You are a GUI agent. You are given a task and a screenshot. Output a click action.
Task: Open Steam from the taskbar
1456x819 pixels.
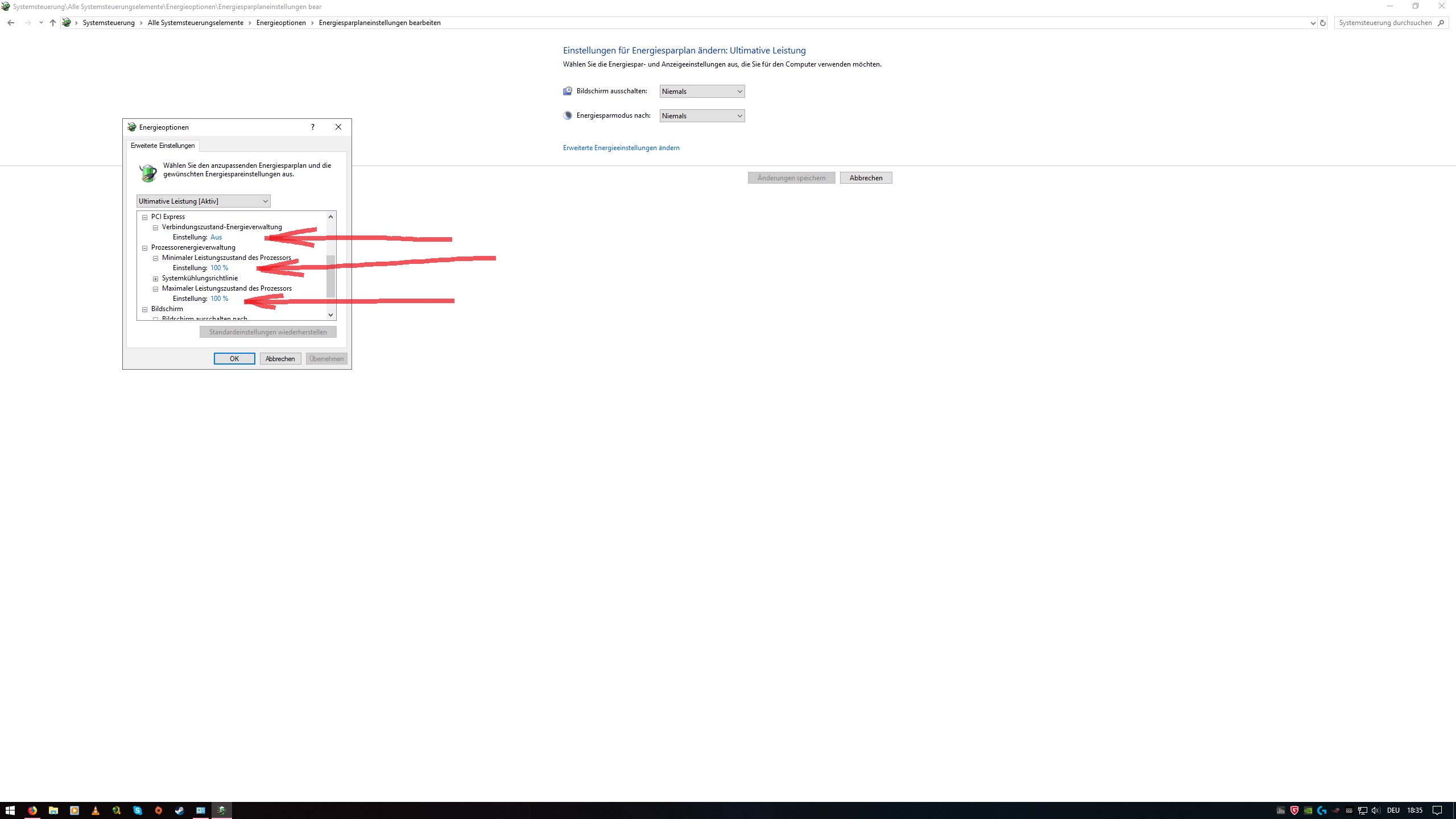coord(179,810)
